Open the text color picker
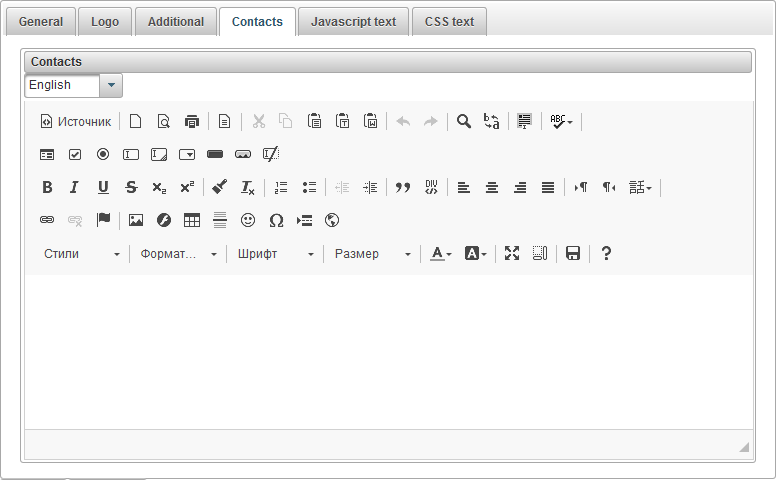The height and width of the screenshot is (480, 776). [440, 254]
